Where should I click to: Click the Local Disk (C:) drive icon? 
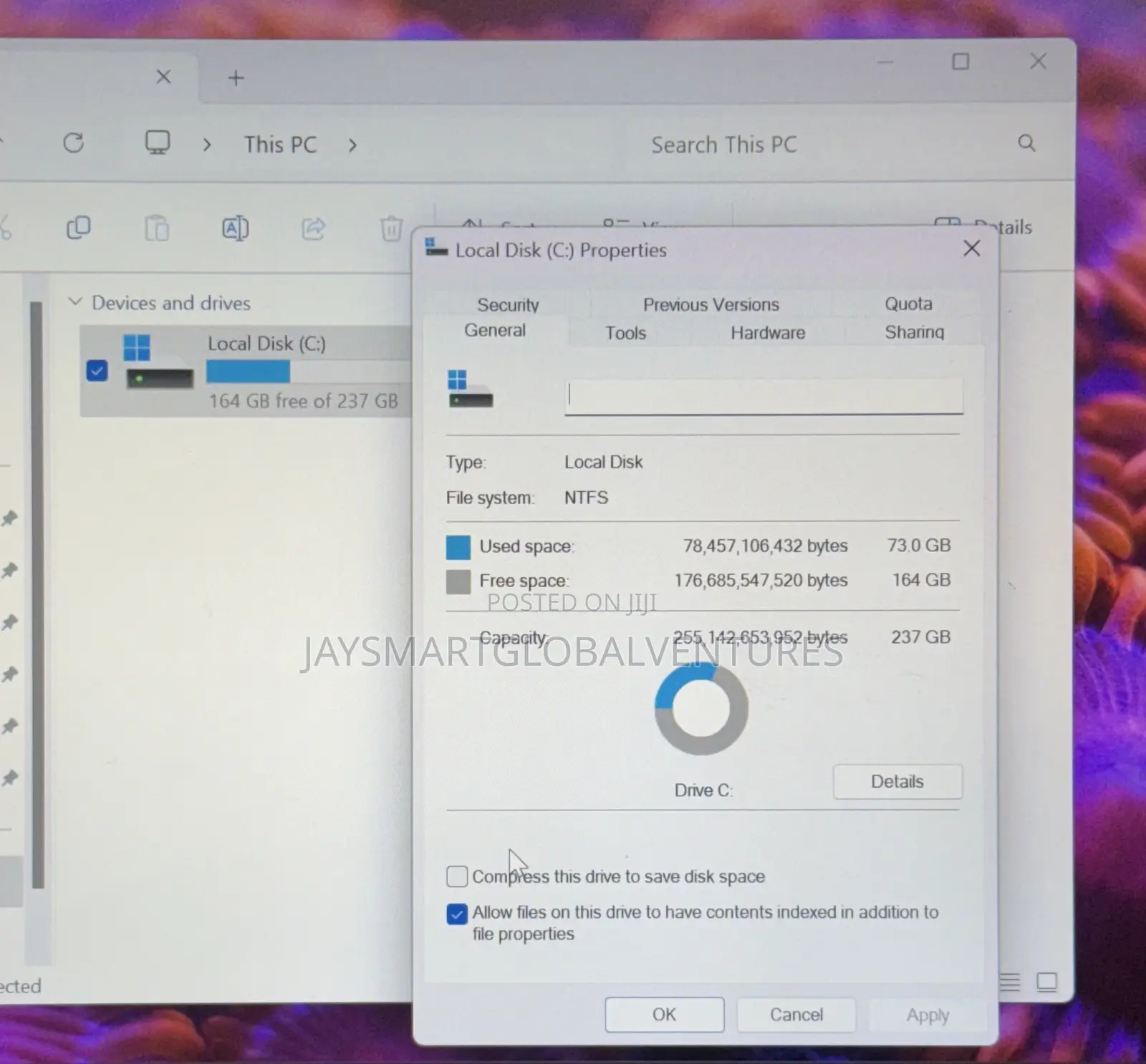158,362
